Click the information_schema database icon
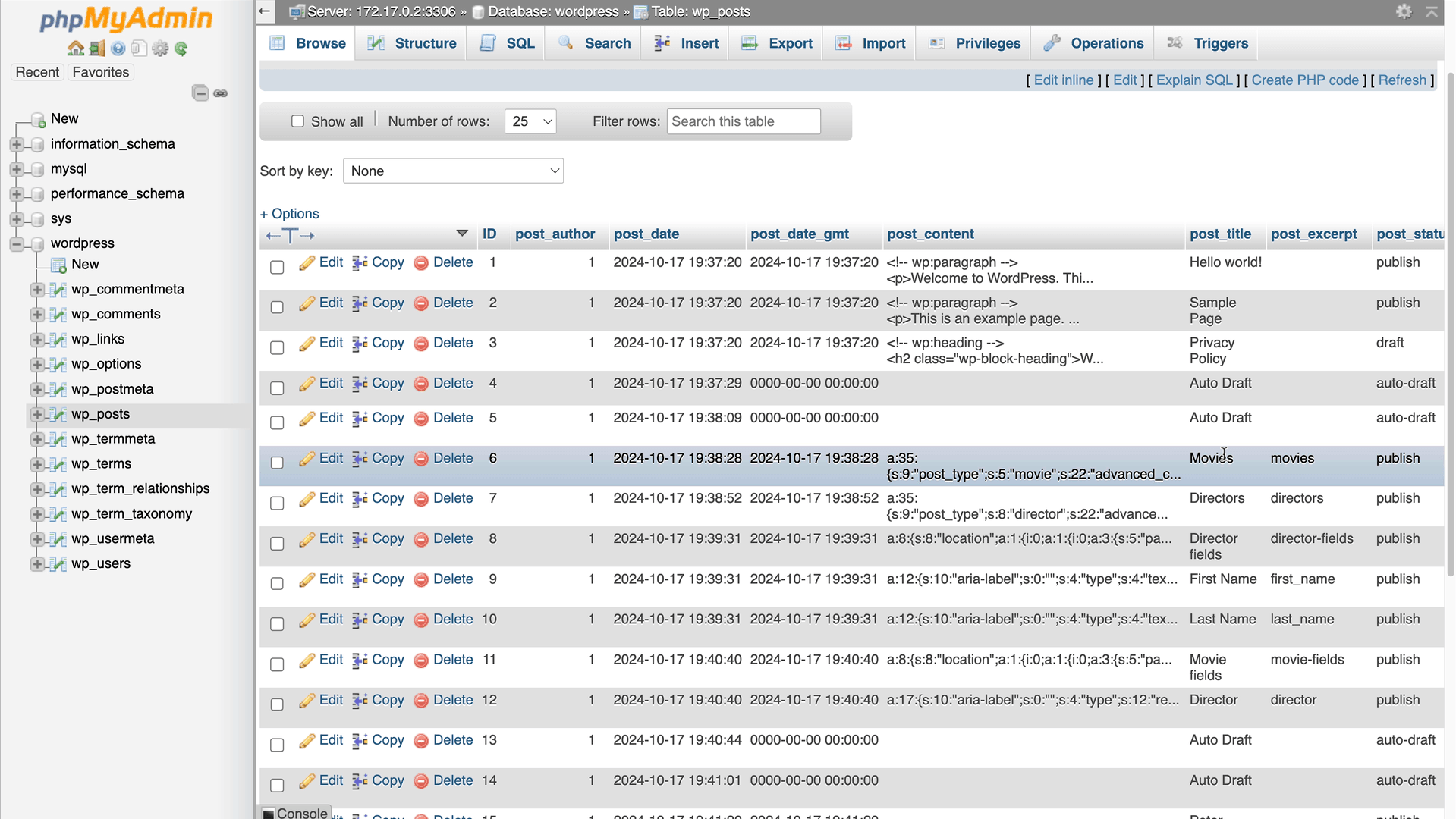The width and height of the screenshot is (1456, 819). [x=37, y=144]
